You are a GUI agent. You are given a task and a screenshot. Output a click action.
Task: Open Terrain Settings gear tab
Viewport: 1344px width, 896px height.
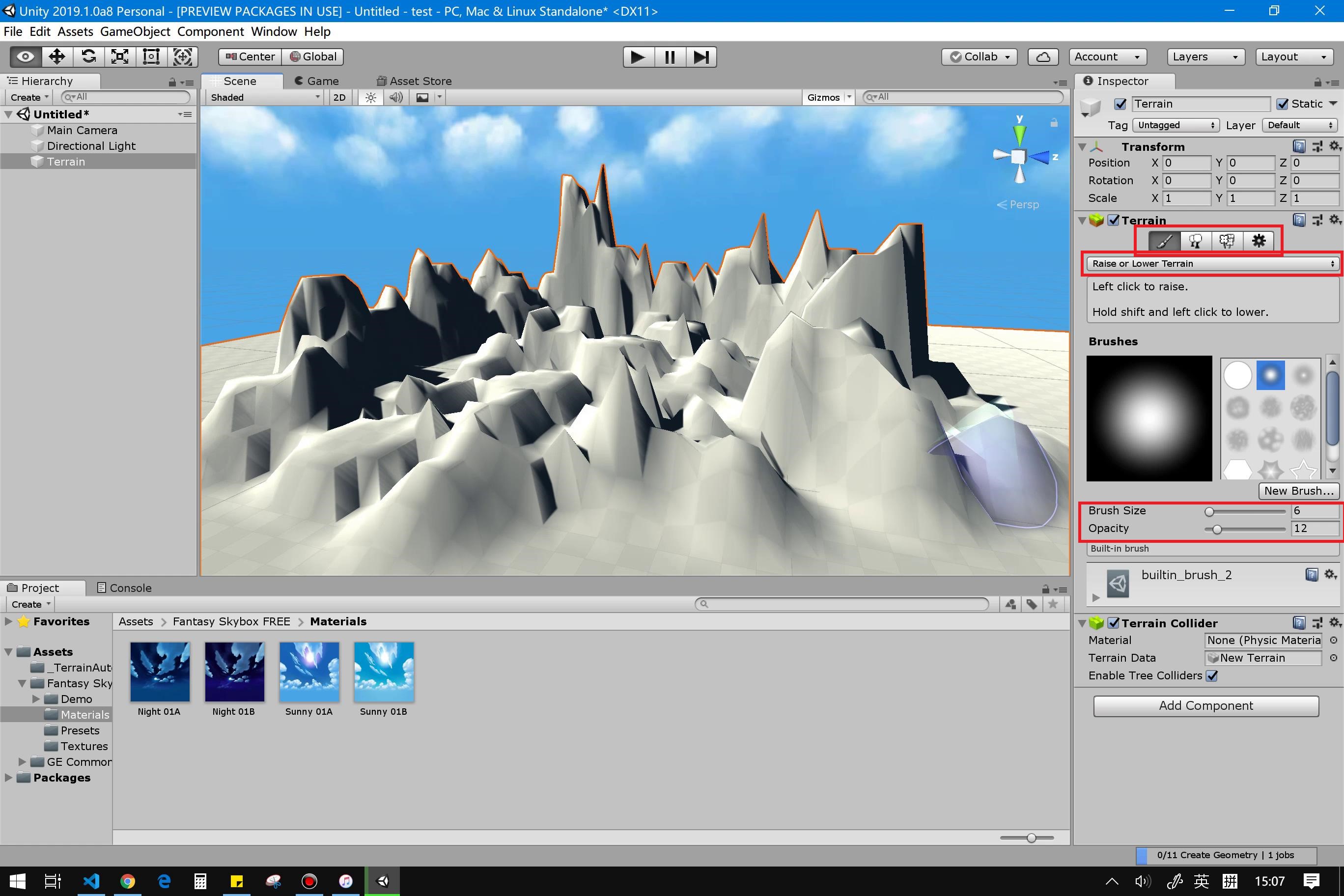coord(1259,241)
